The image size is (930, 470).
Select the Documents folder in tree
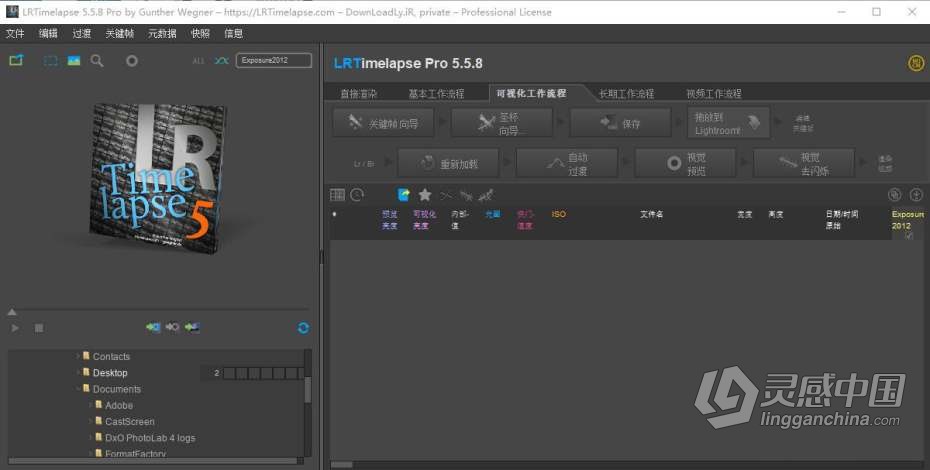[117, 389]
